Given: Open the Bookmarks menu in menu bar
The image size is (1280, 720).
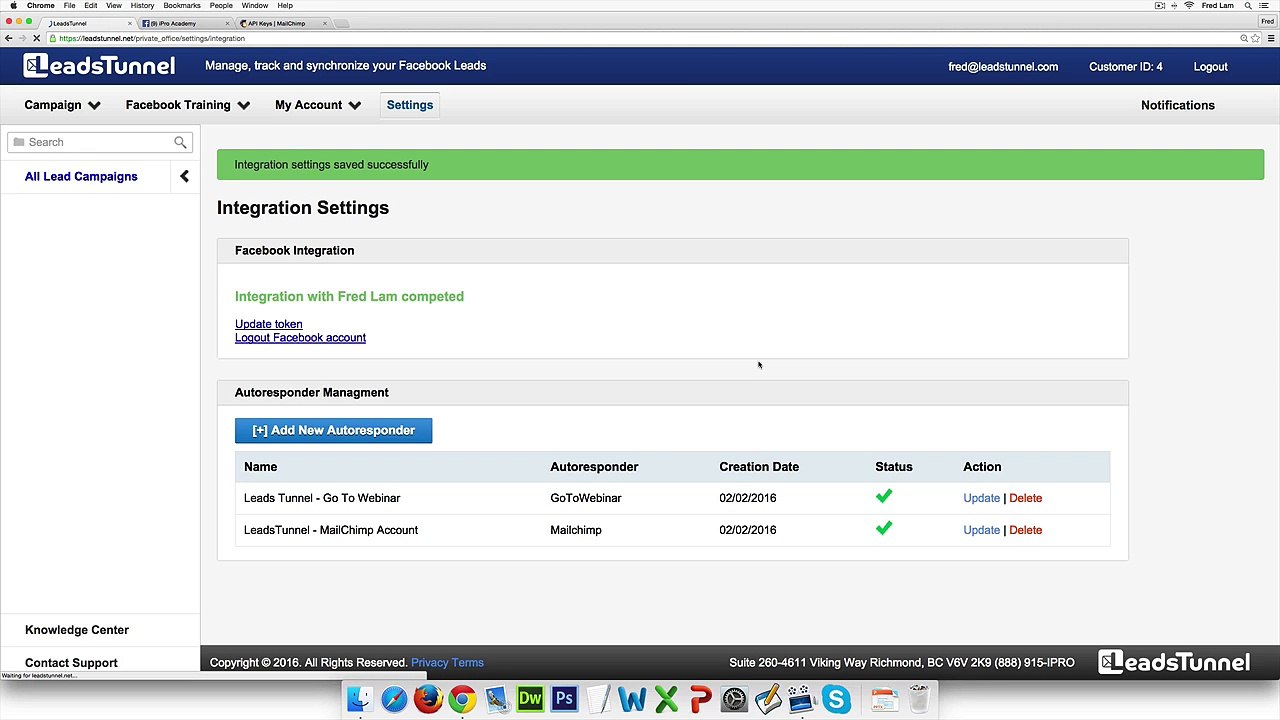Looking at the screenshot, I should click(181, 6).
